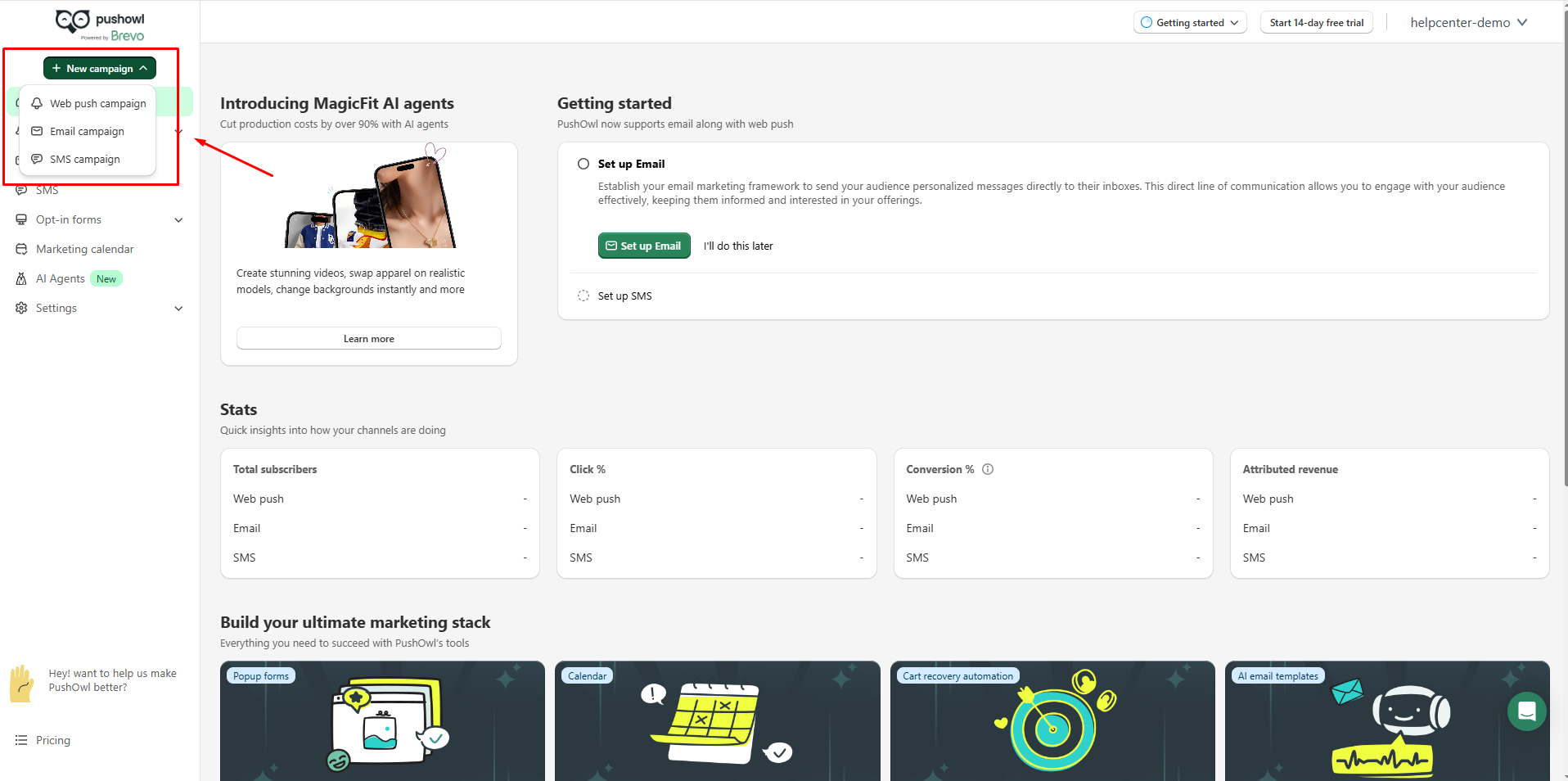1568x781 pixels.
Task: Click the Stats section heading
Action: [239, 409]
